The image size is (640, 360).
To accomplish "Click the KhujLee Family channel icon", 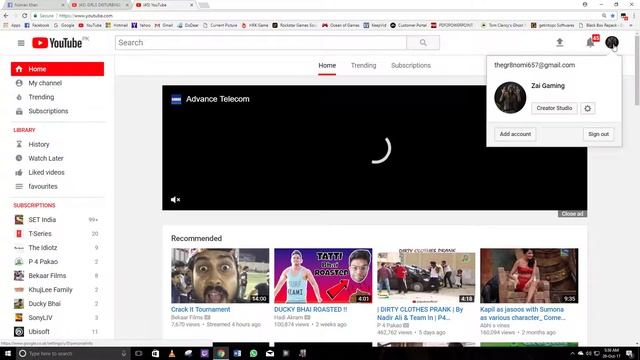I will 19,289.
